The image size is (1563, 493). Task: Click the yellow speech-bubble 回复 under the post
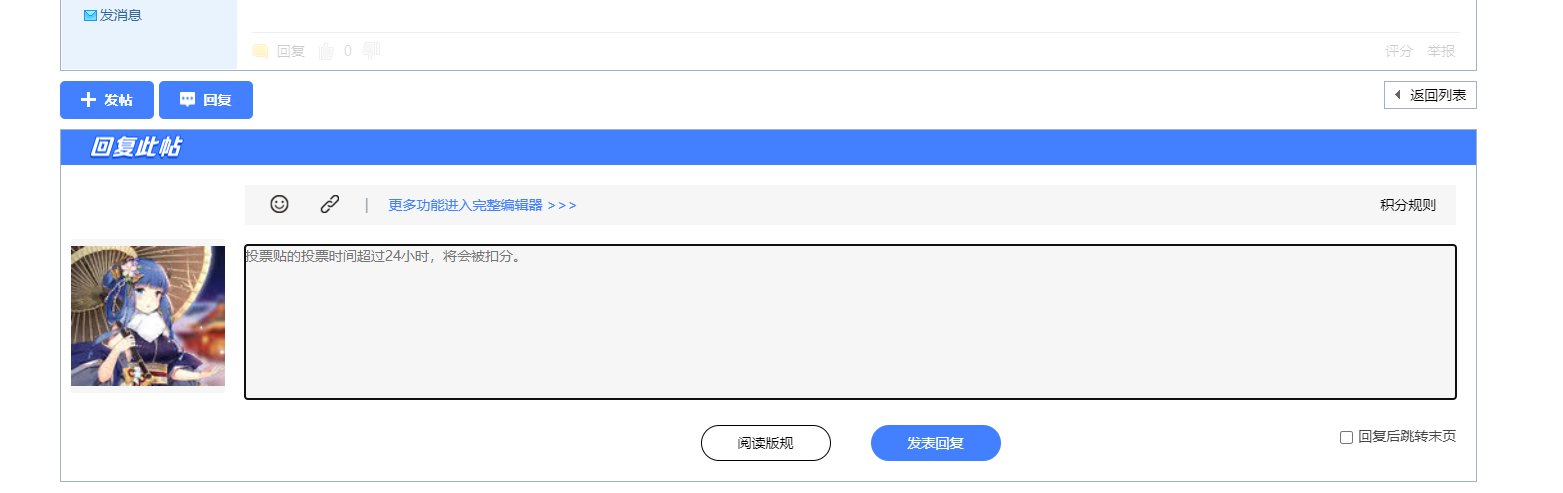pos(279,50)
